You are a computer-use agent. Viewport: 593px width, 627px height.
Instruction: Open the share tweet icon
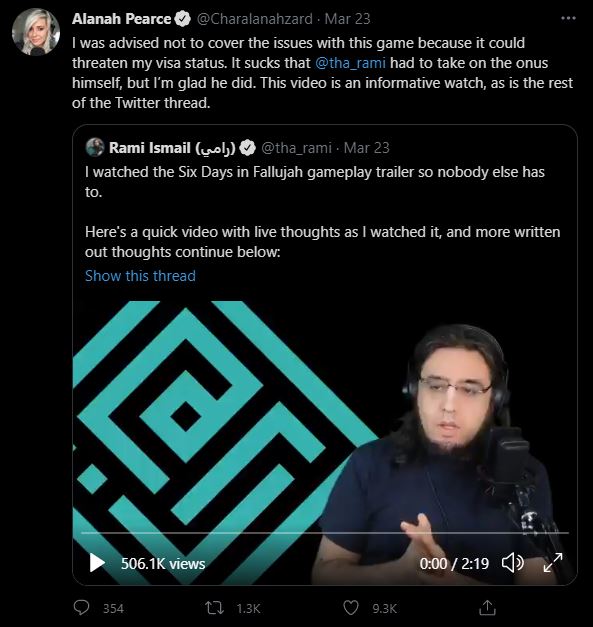pyautogui.click(x=487, y=608)
